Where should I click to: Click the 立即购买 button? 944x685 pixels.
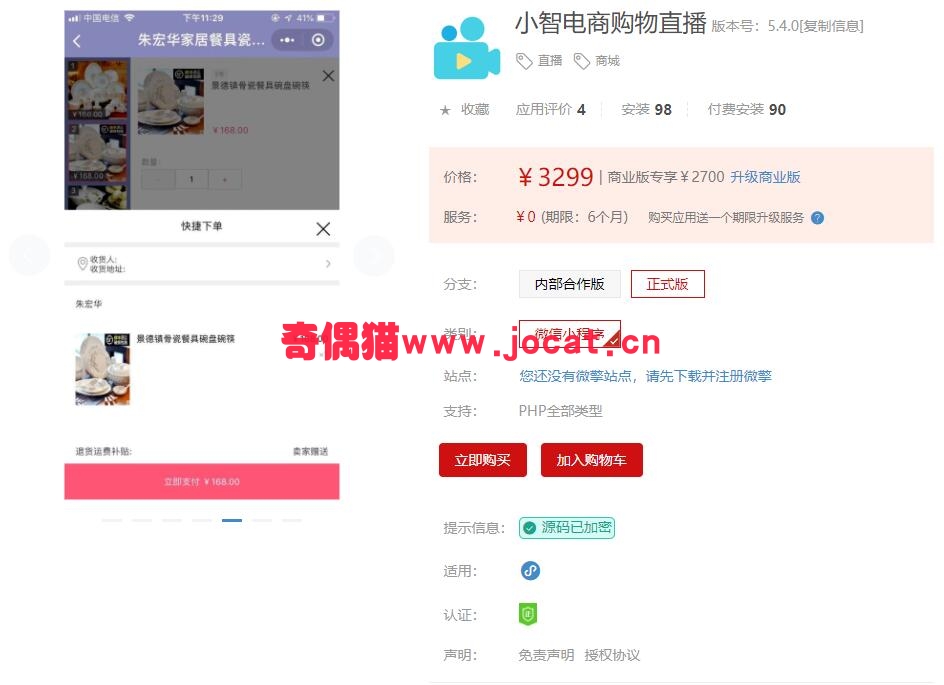[483, 460]
